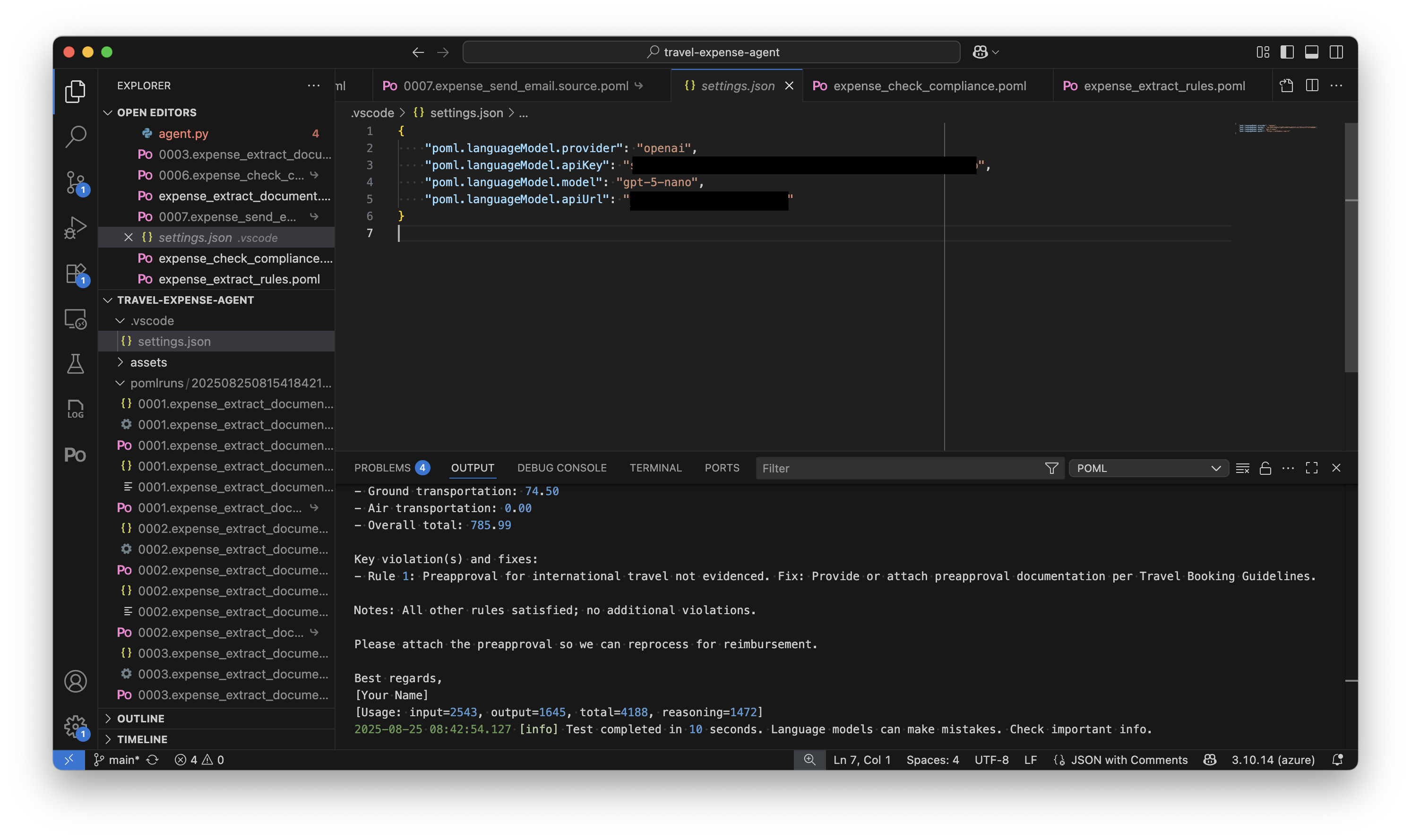This screenshot has height=840, width=1411.
Task: Open the Copilot chat menu in the title bar
Action: (985, 52)
